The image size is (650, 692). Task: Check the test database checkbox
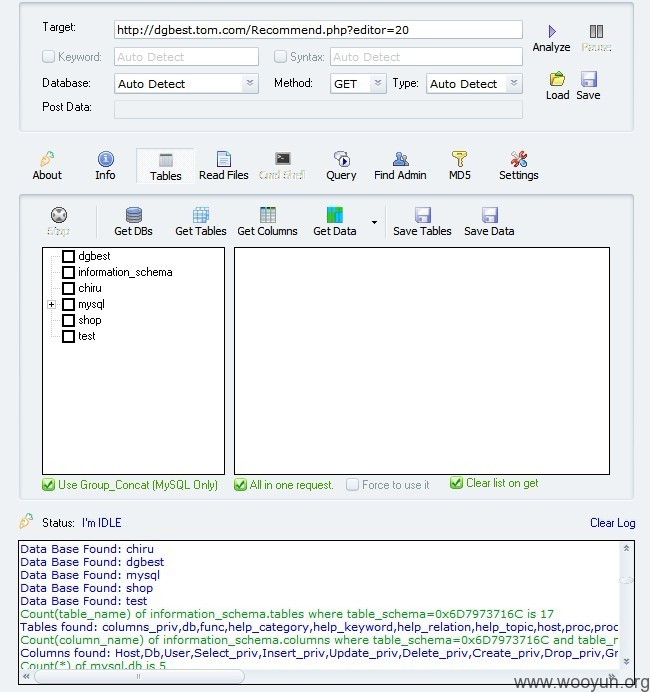click(68, 337)
